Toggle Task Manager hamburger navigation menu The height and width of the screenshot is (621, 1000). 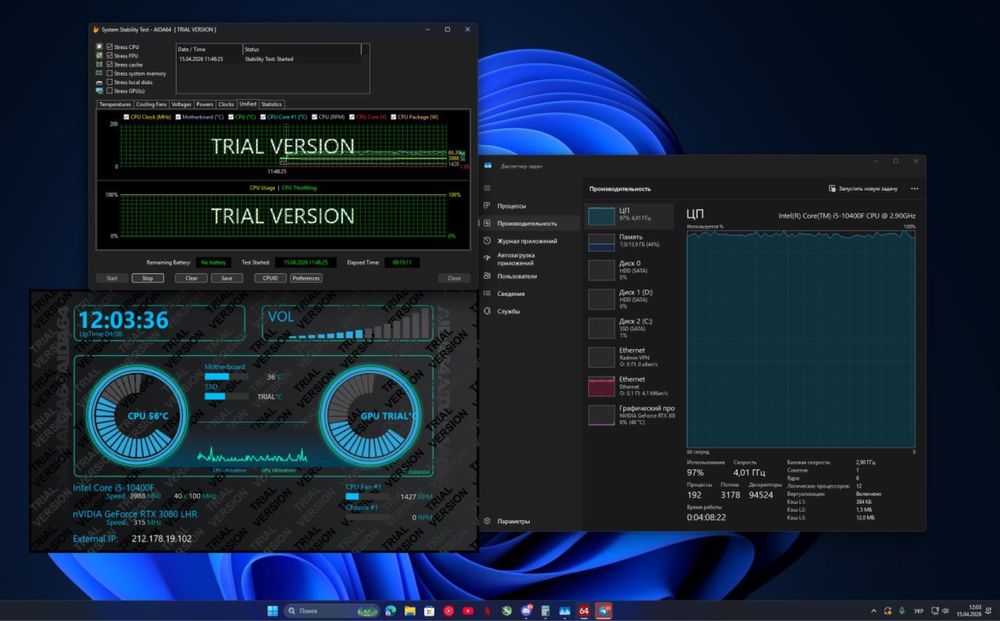click(x=487, y=188)
